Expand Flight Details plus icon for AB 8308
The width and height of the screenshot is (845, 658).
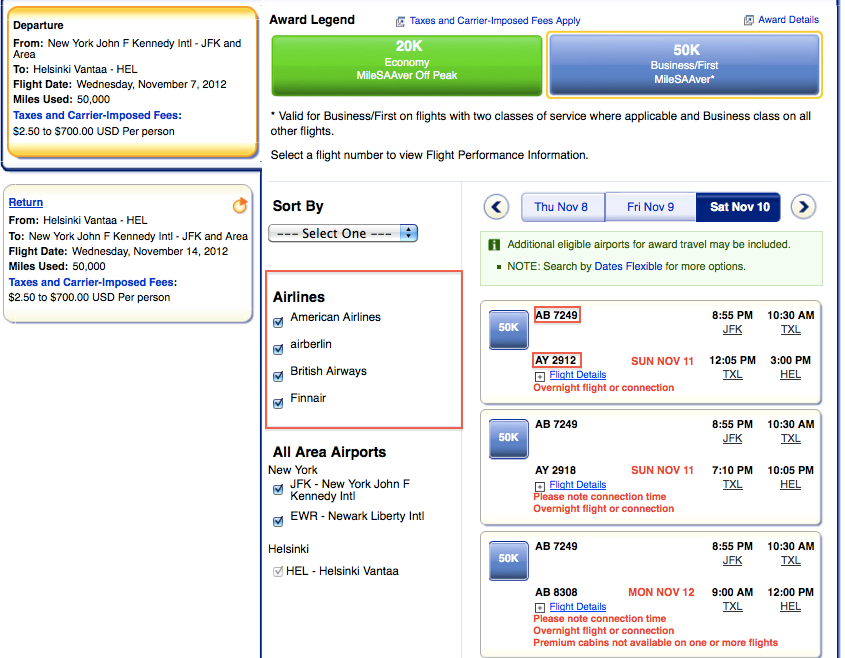539,608
